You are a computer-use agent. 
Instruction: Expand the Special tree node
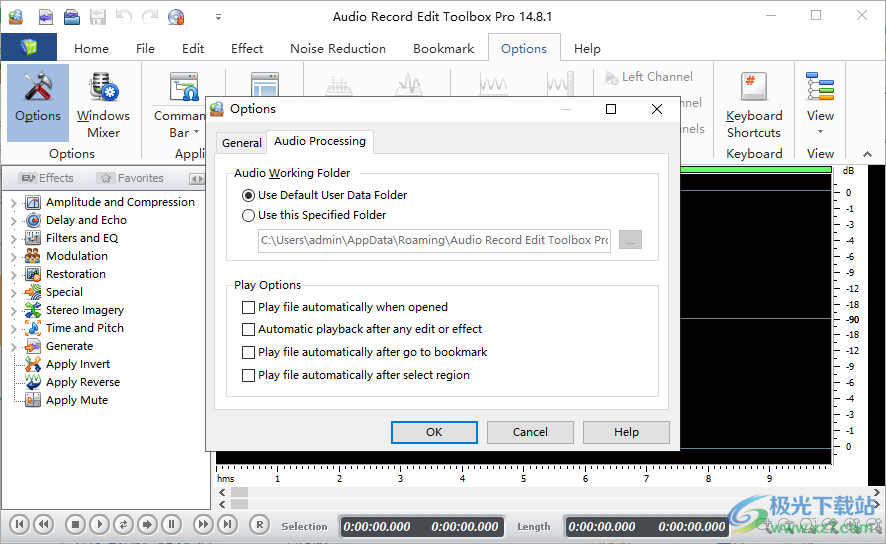pos(14,293)
